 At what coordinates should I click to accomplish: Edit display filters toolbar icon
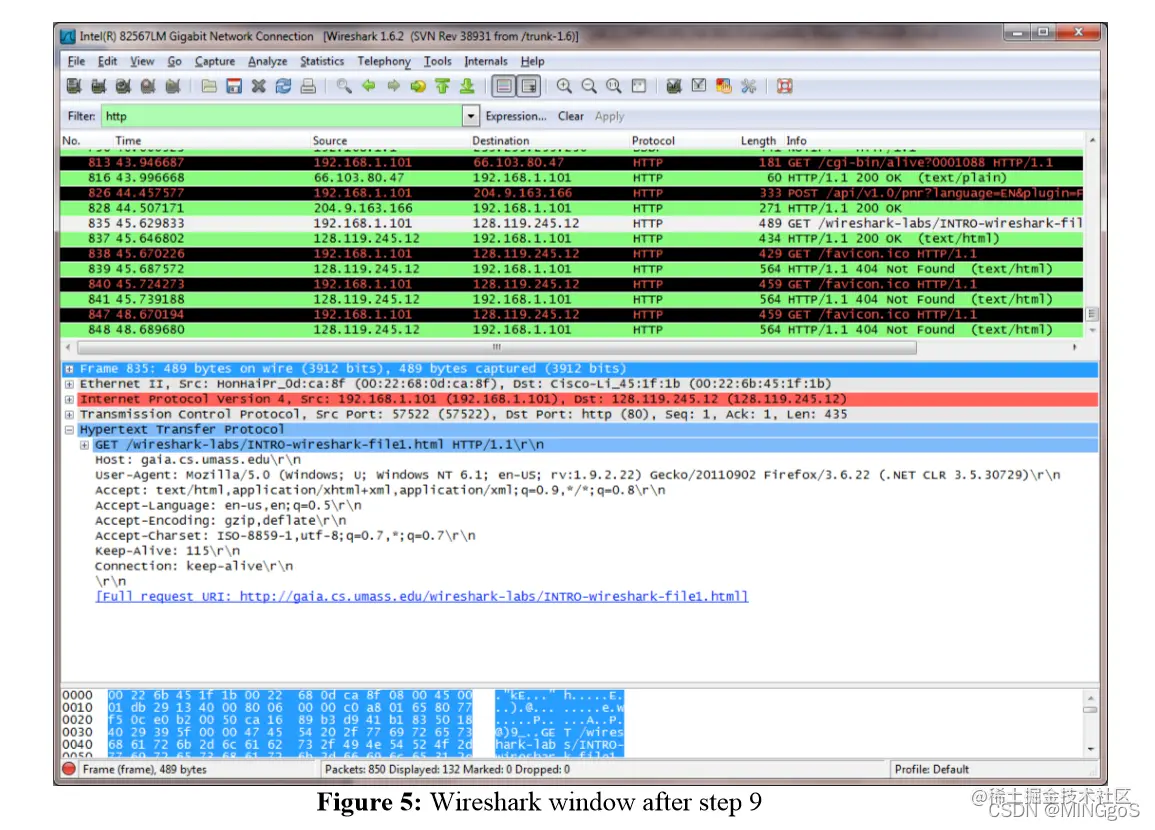tap(699, 86)
